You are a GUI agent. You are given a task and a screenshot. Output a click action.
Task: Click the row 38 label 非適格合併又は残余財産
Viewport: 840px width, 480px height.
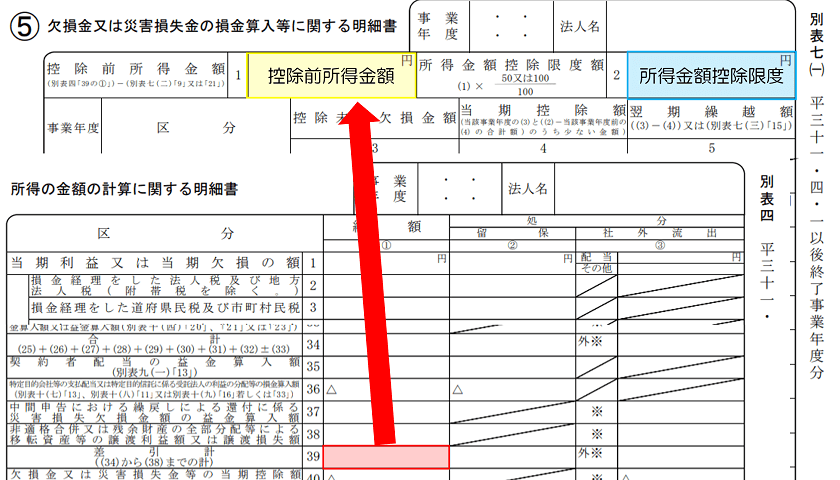[x=155, y=434]
